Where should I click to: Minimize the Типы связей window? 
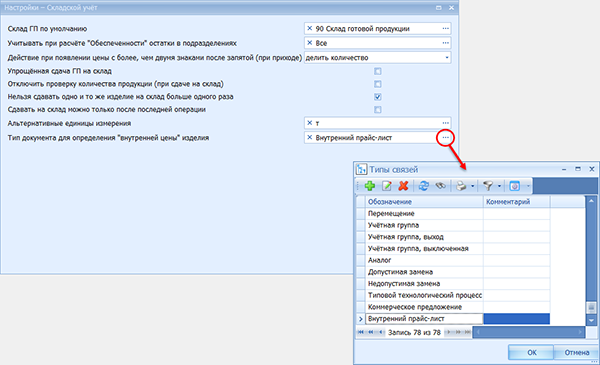tap(564, 169)
